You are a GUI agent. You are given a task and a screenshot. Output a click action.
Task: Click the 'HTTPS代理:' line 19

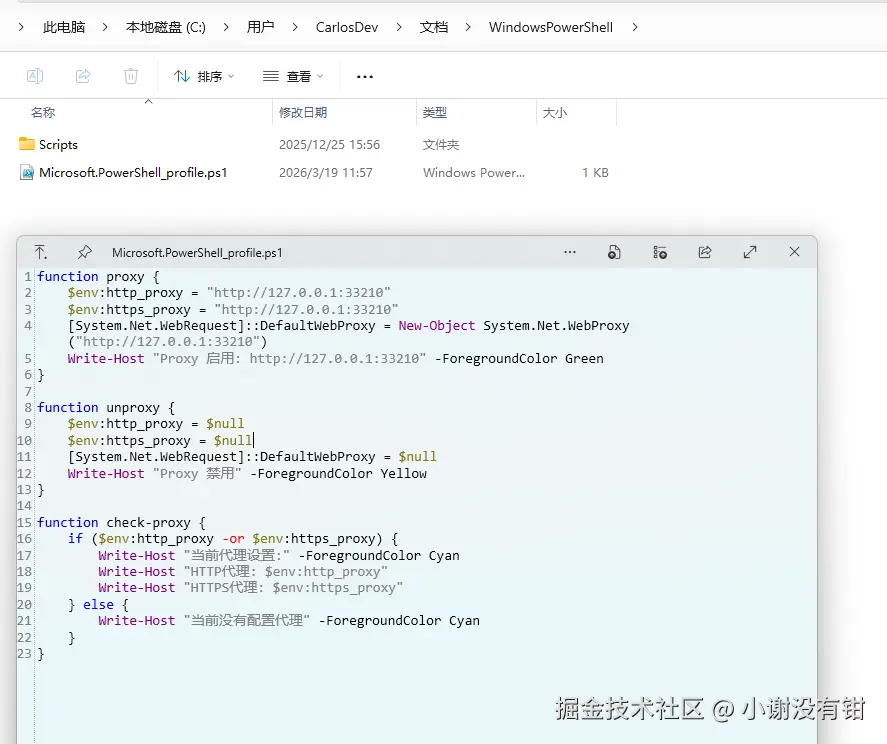click(x=250, y=588)
